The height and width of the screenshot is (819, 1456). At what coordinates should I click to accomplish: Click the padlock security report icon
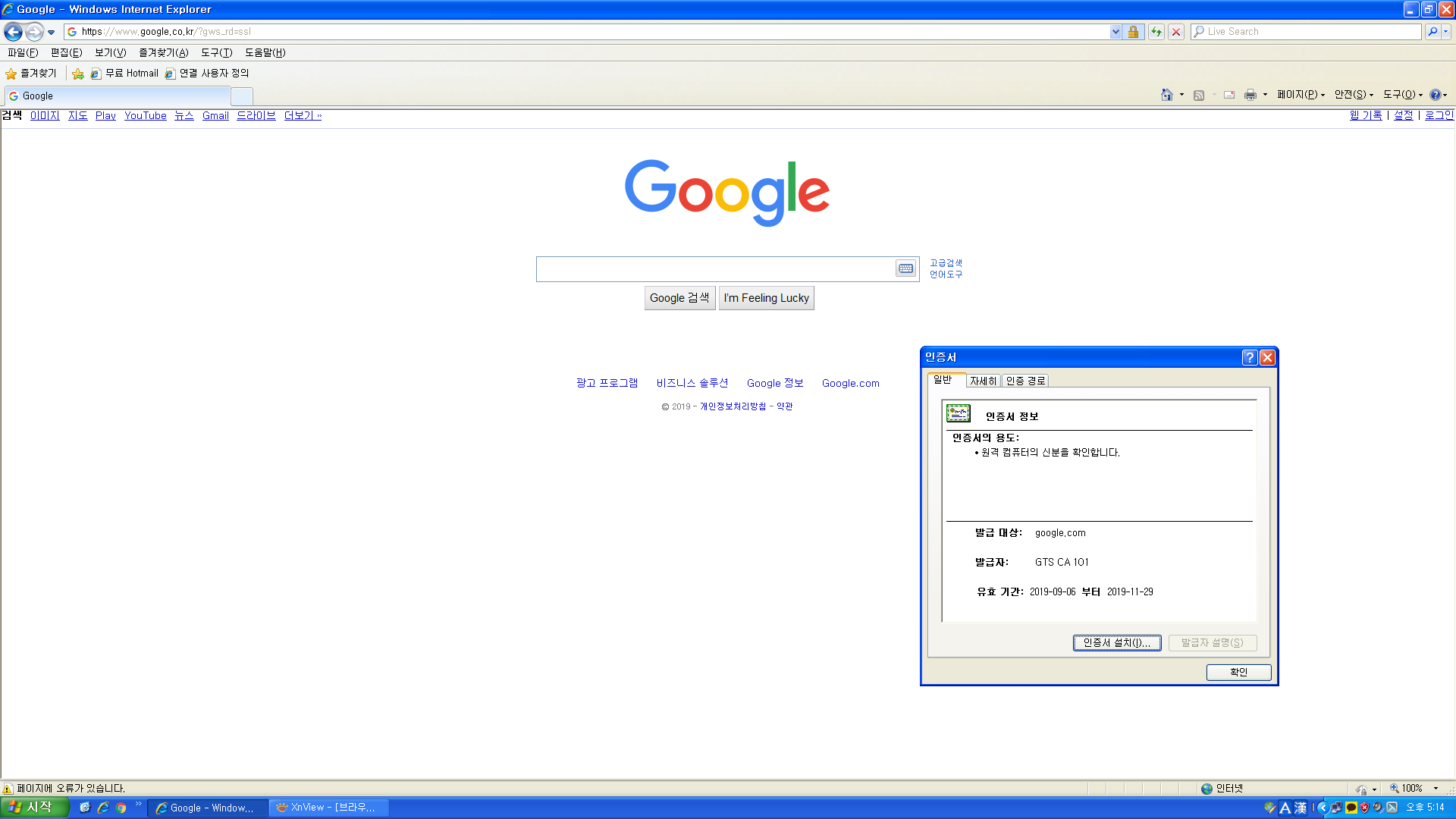[x=1133, y=32]
